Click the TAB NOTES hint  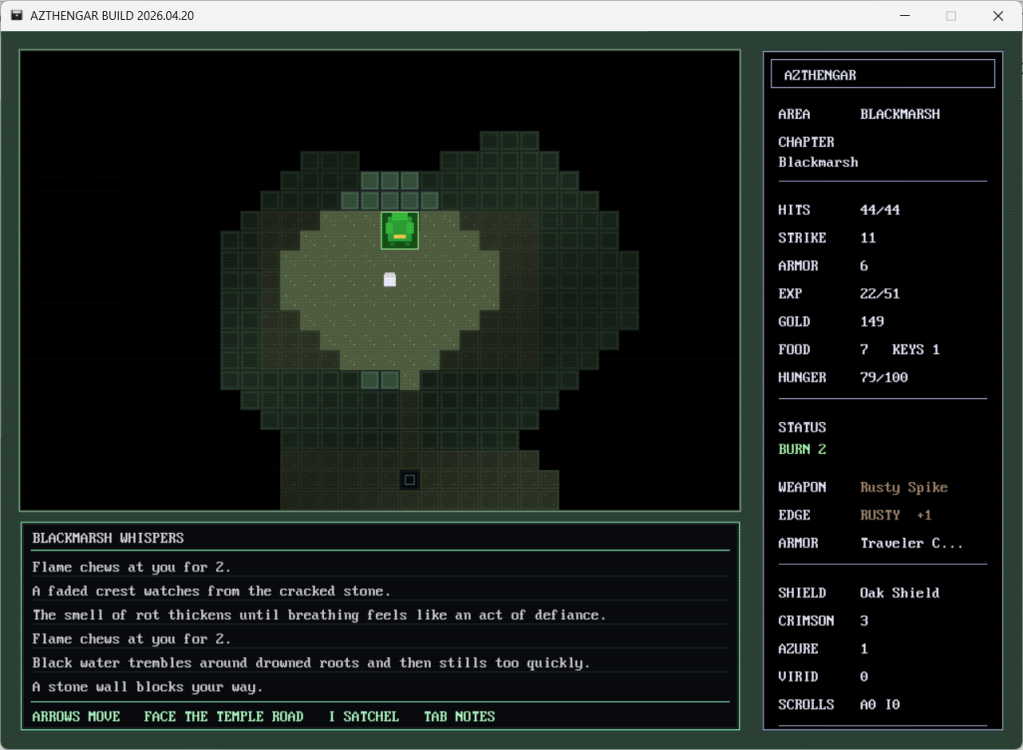(459, 716)
